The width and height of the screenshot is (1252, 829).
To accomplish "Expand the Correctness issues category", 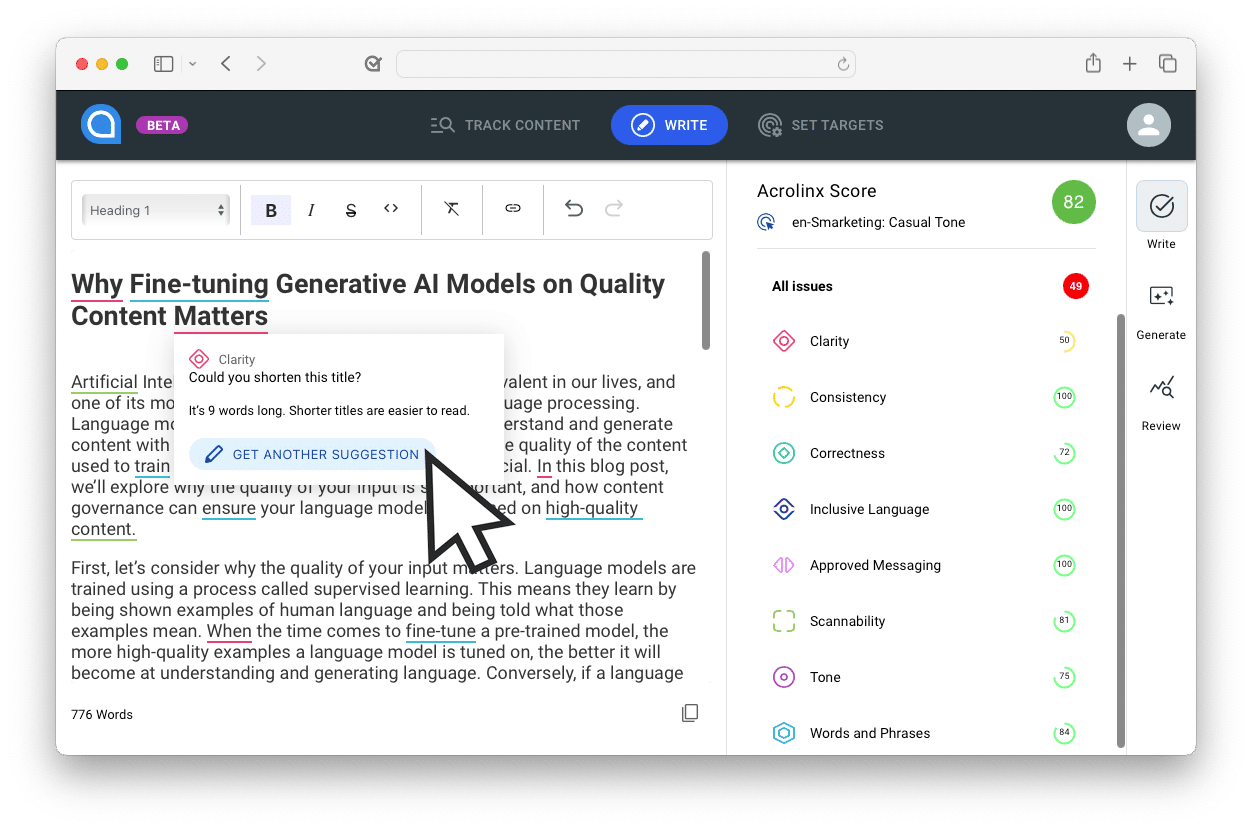I will click(x=847, y=453).
